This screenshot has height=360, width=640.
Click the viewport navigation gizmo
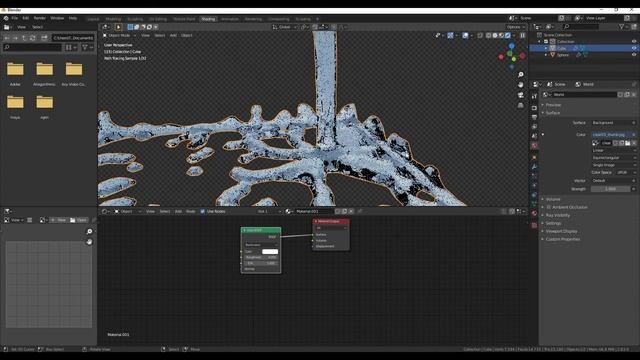click(512, 56)
